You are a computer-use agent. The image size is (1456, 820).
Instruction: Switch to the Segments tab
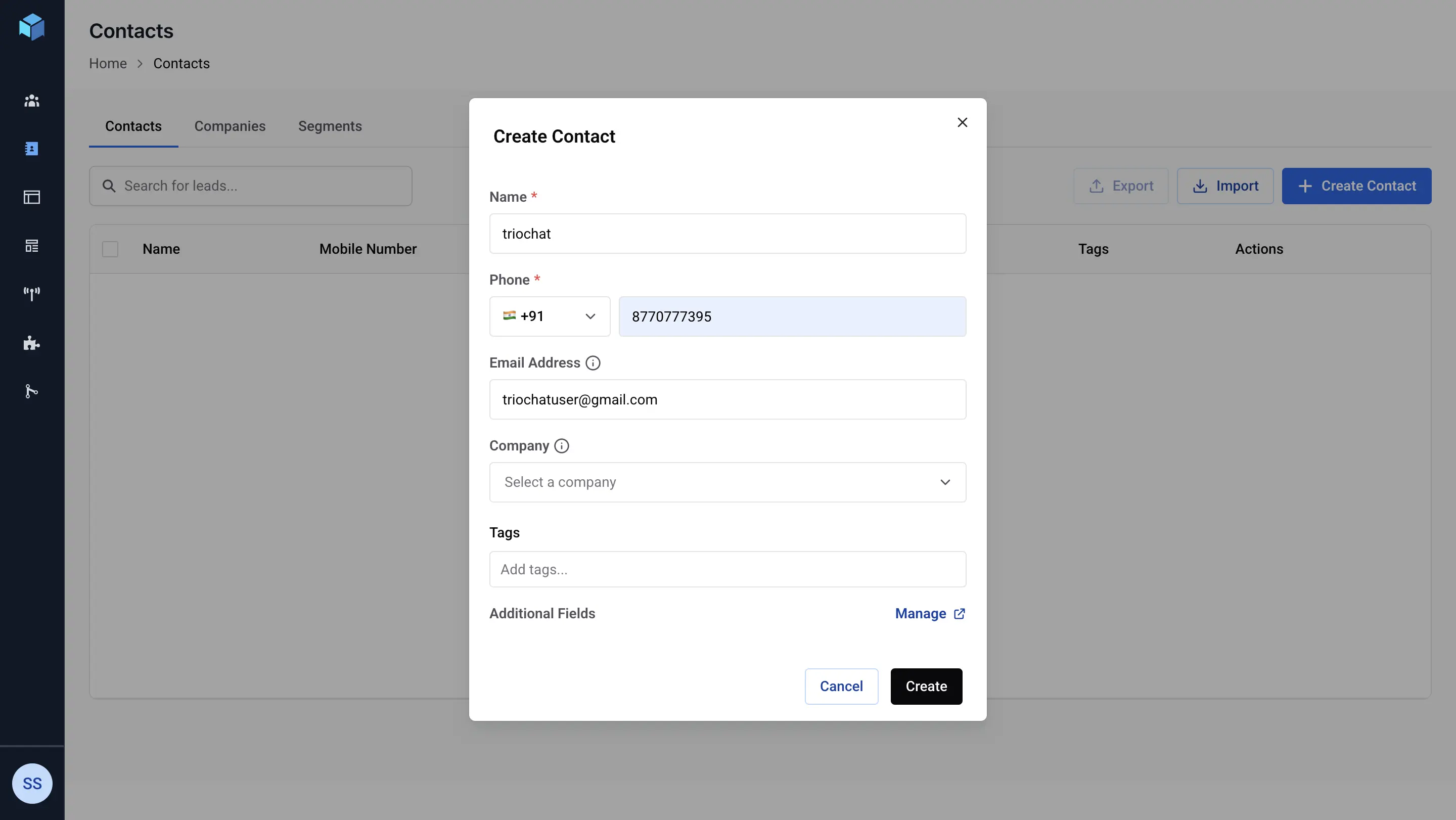[330, 126]
